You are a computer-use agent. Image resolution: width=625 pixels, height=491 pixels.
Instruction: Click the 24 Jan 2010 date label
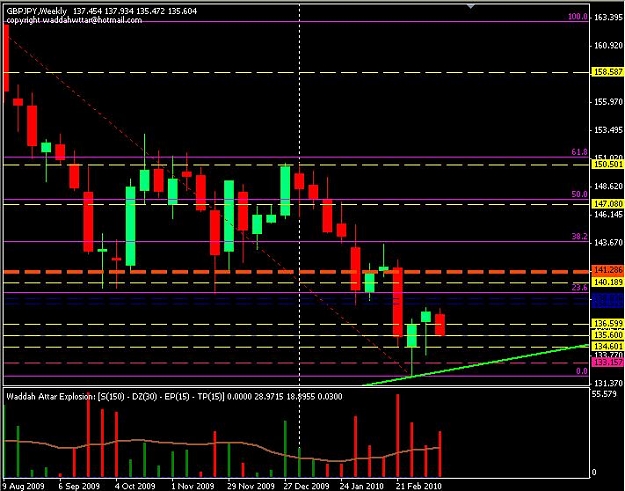(x=362, y=486)
